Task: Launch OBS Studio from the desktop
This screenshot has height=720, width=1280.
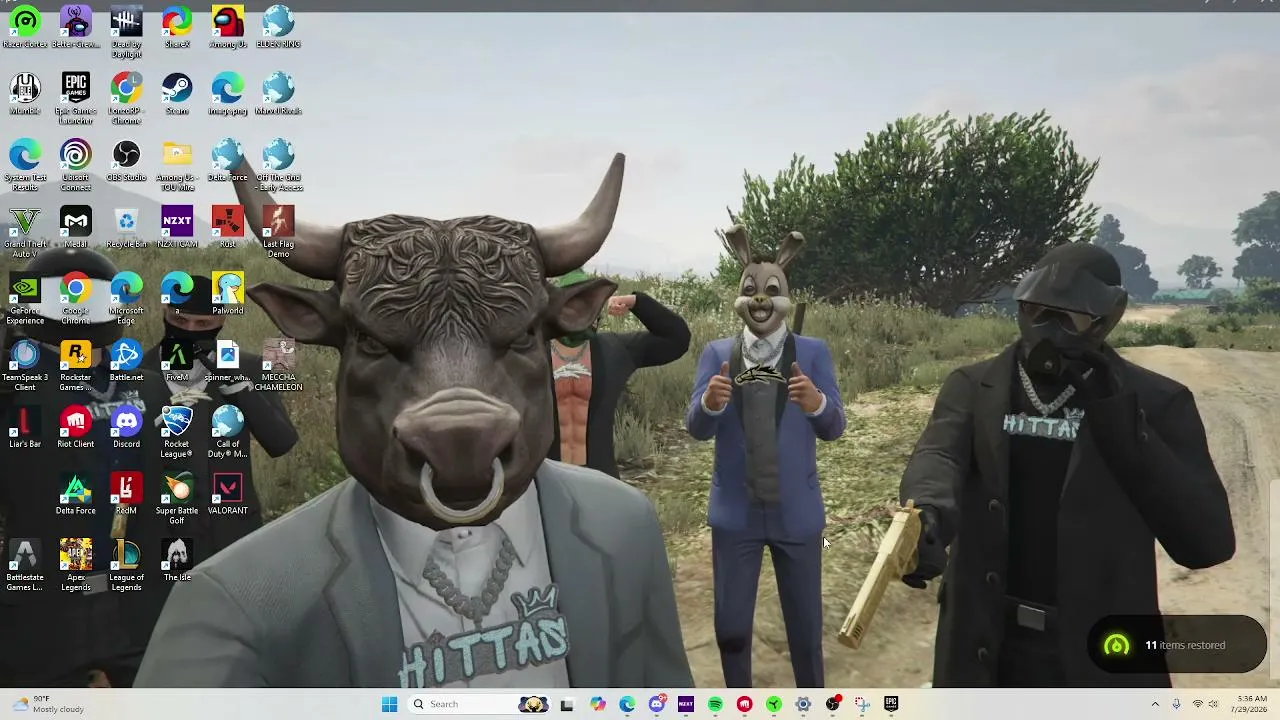Action: [x=126, y=161]
